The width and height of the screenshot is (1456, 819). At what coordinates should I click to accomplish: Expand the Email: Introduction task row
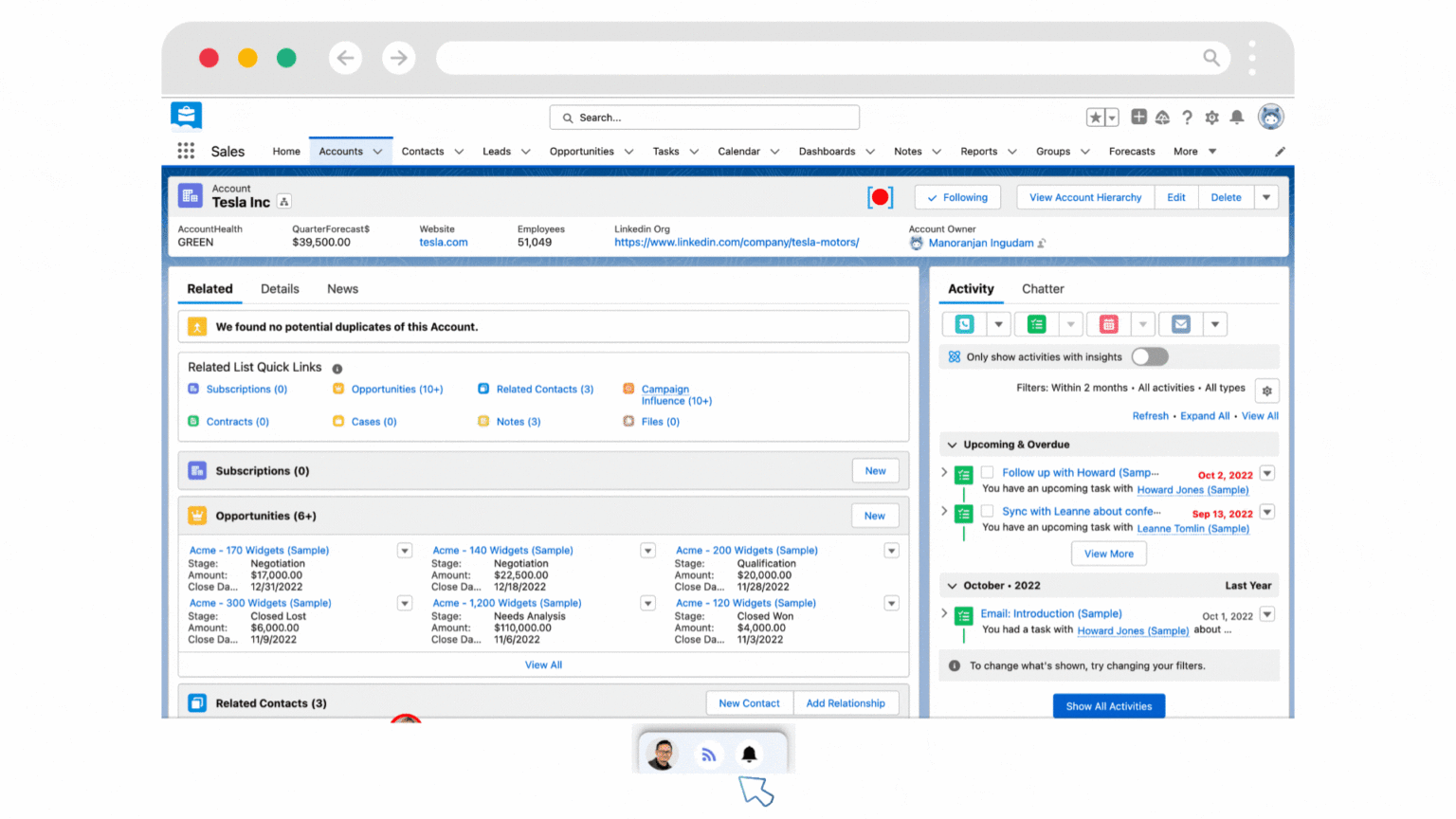(x=944, y=613)
